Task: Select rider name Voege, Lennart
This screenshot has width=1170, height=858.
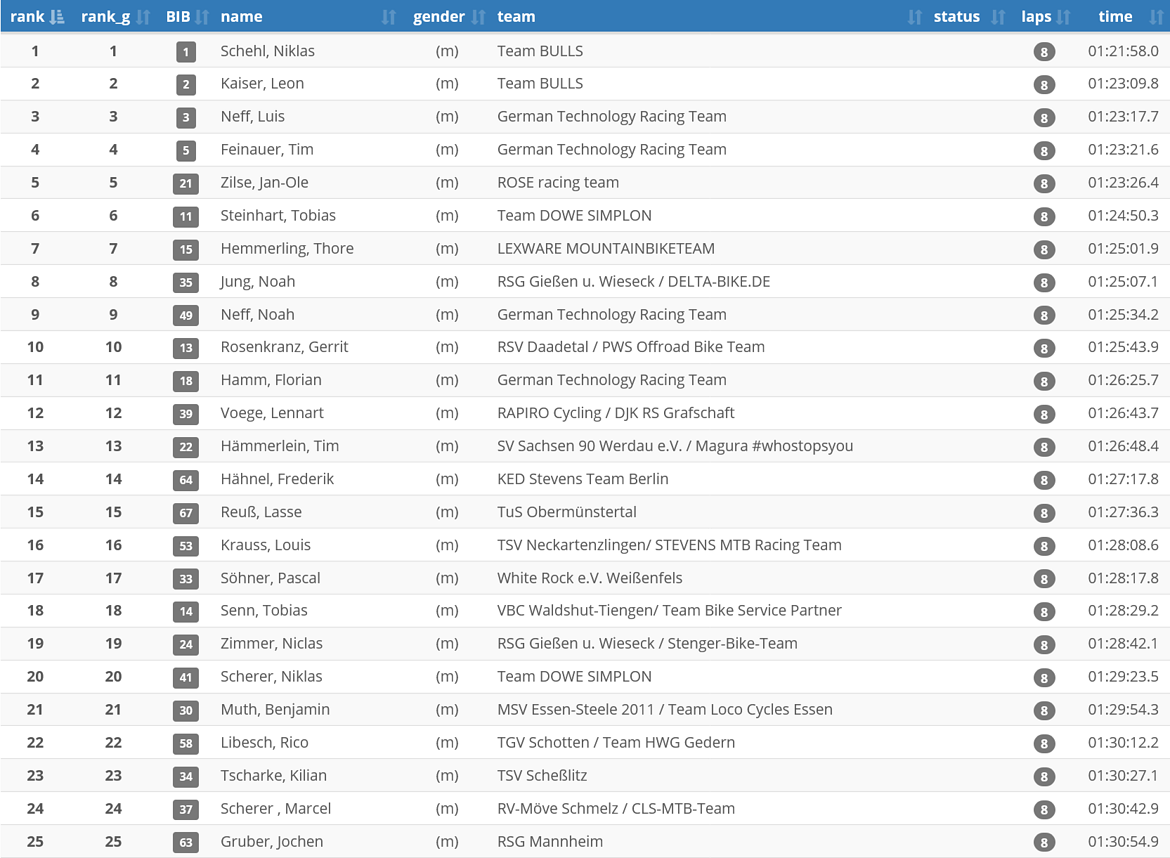Action: tap(272, 413)
